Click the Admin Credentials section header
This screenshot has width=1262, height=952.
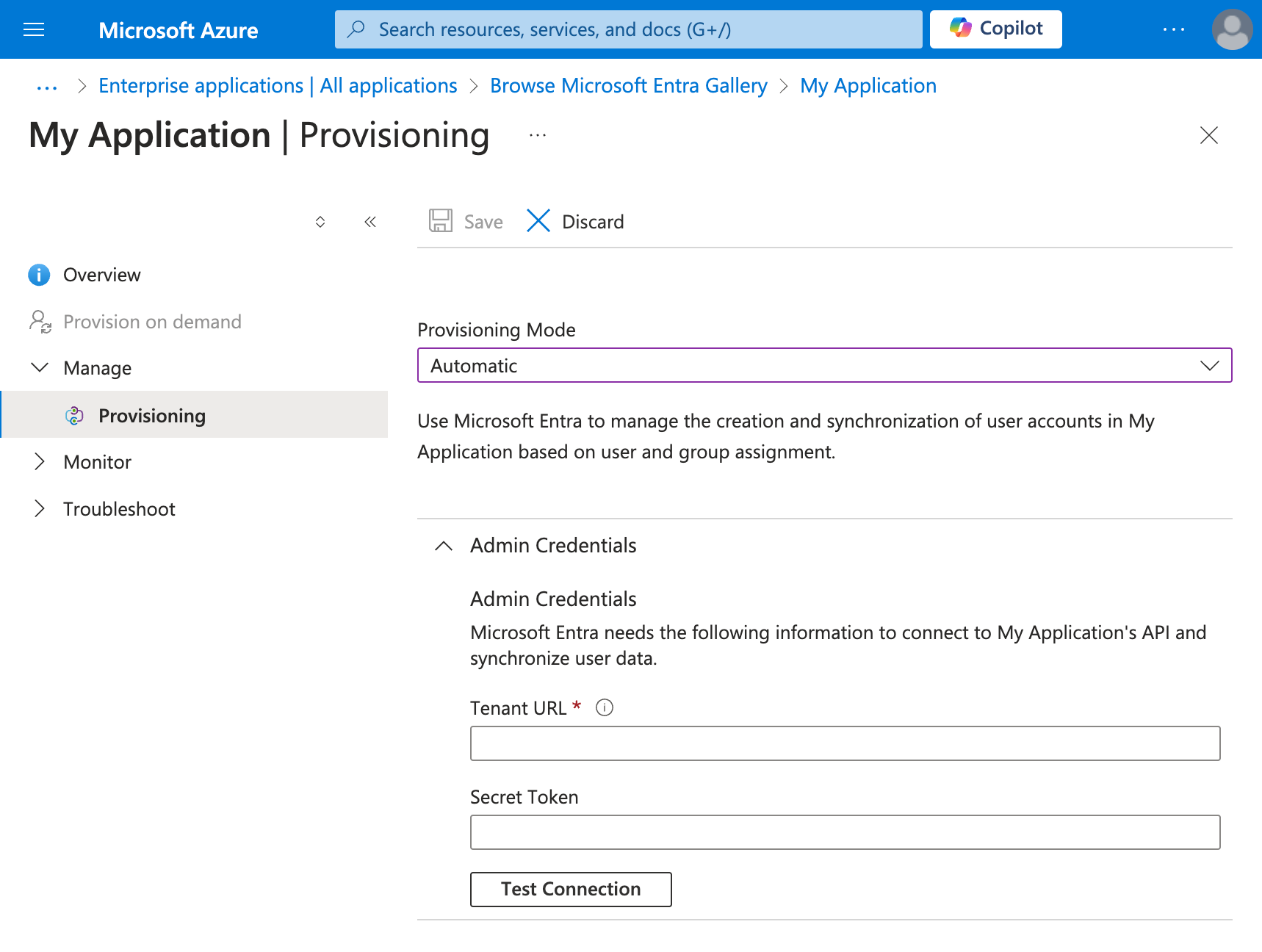click(x=553, y=546)
